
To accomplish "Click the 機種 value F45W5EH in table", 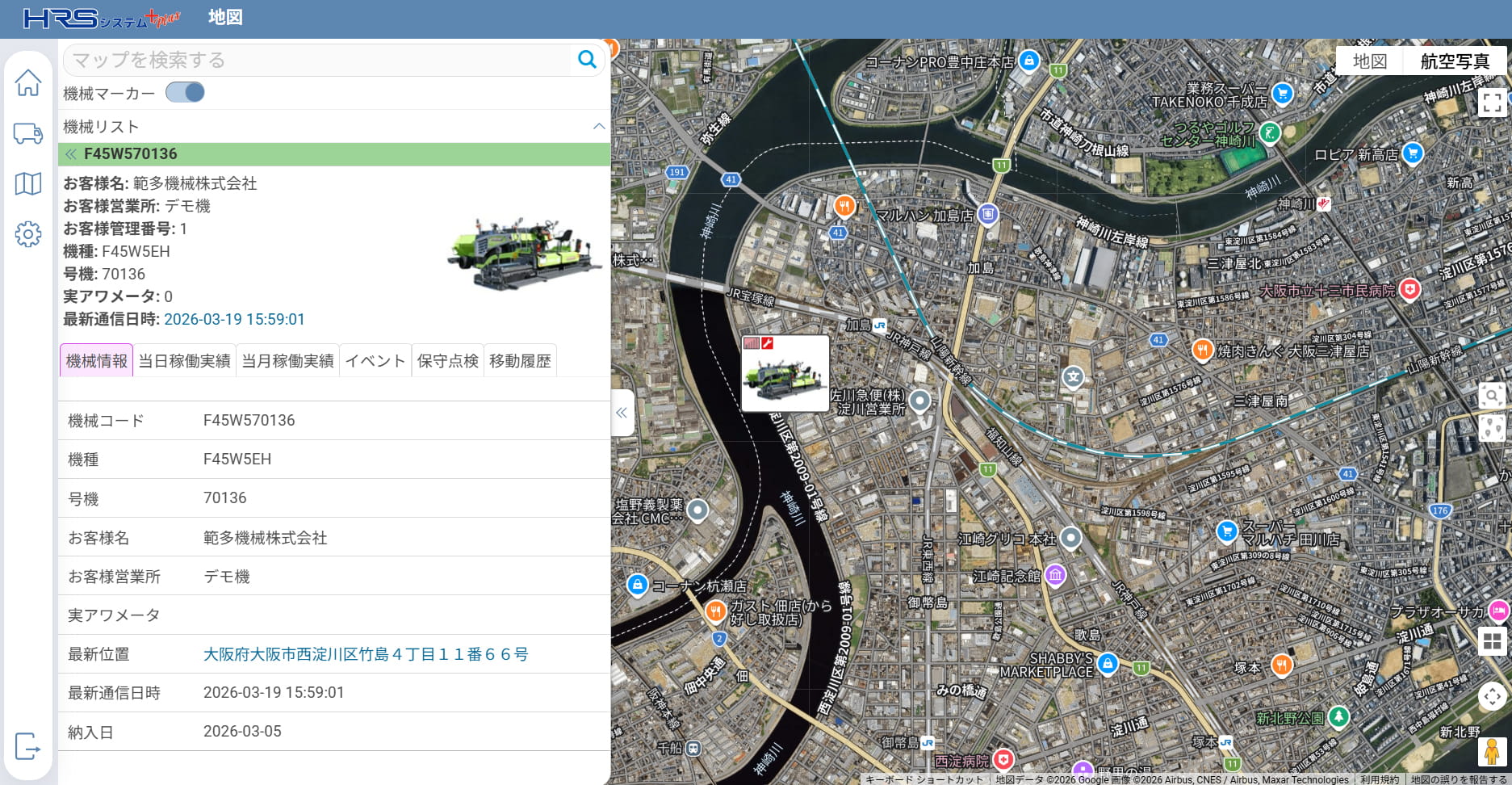I will 237,459.
